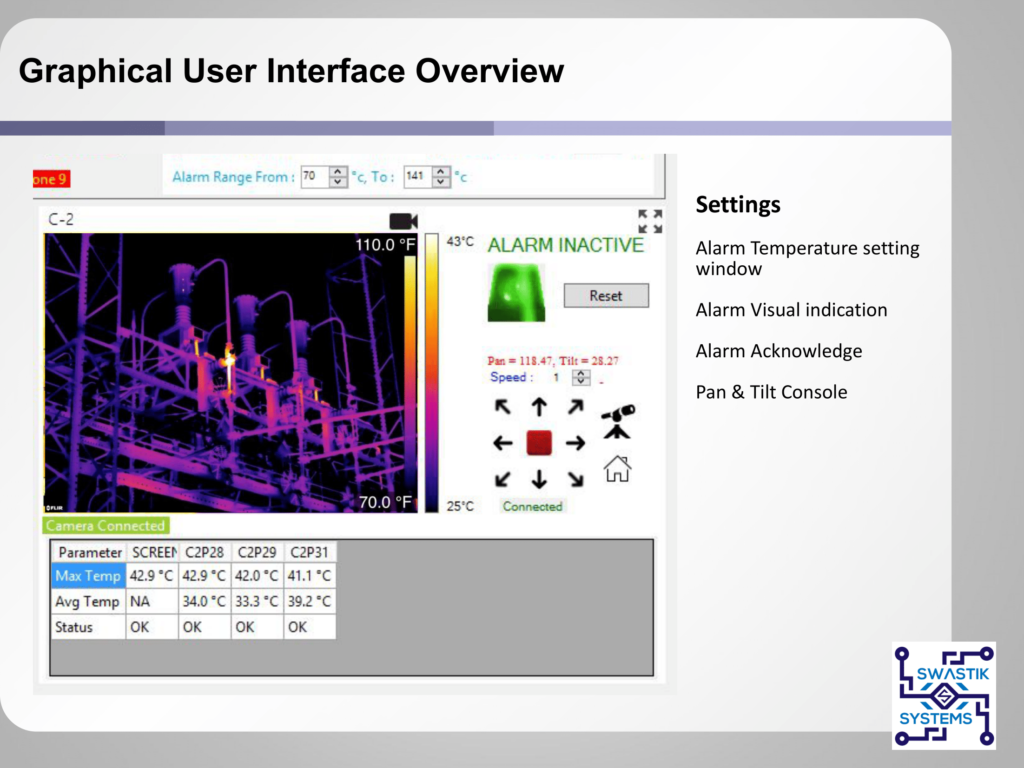The image size is (1024, 768).
Task: Select the Parameter column header
Action: 89,552
